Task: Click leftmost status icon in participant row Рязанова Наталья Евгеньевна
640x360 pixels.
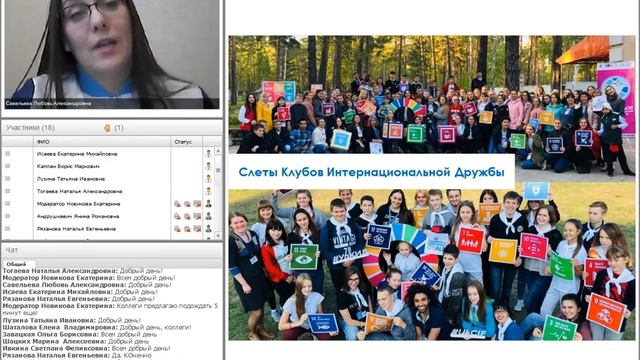Action: coord(177,229)
